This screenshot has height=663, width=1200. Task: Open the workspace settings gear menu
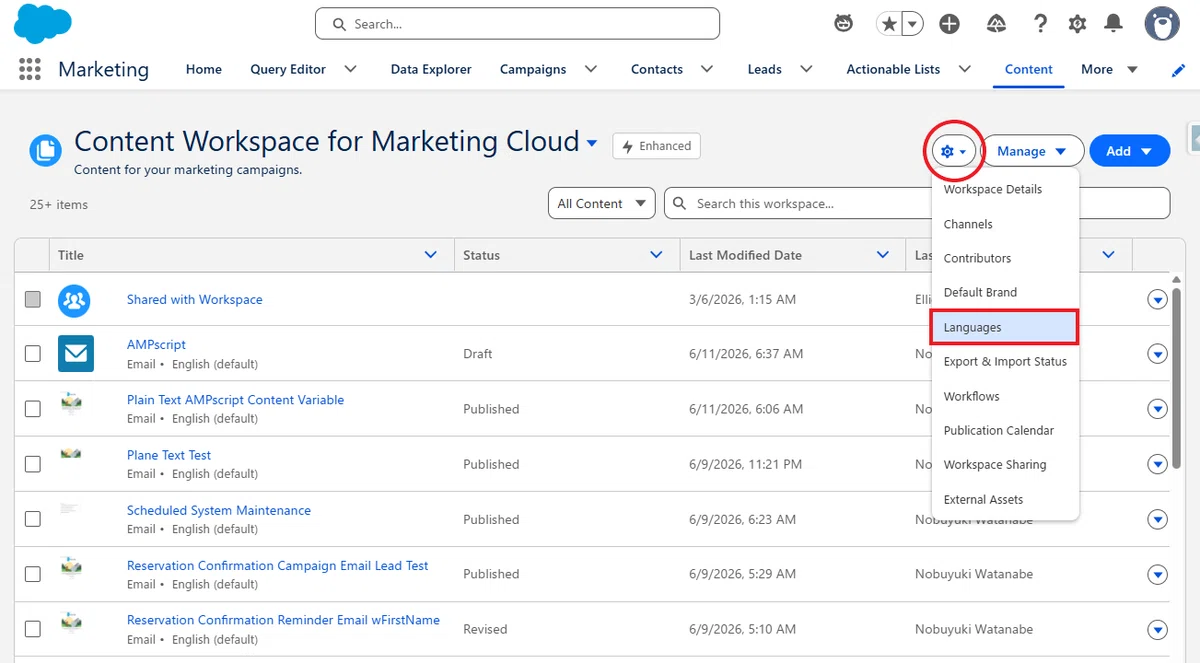952,151
